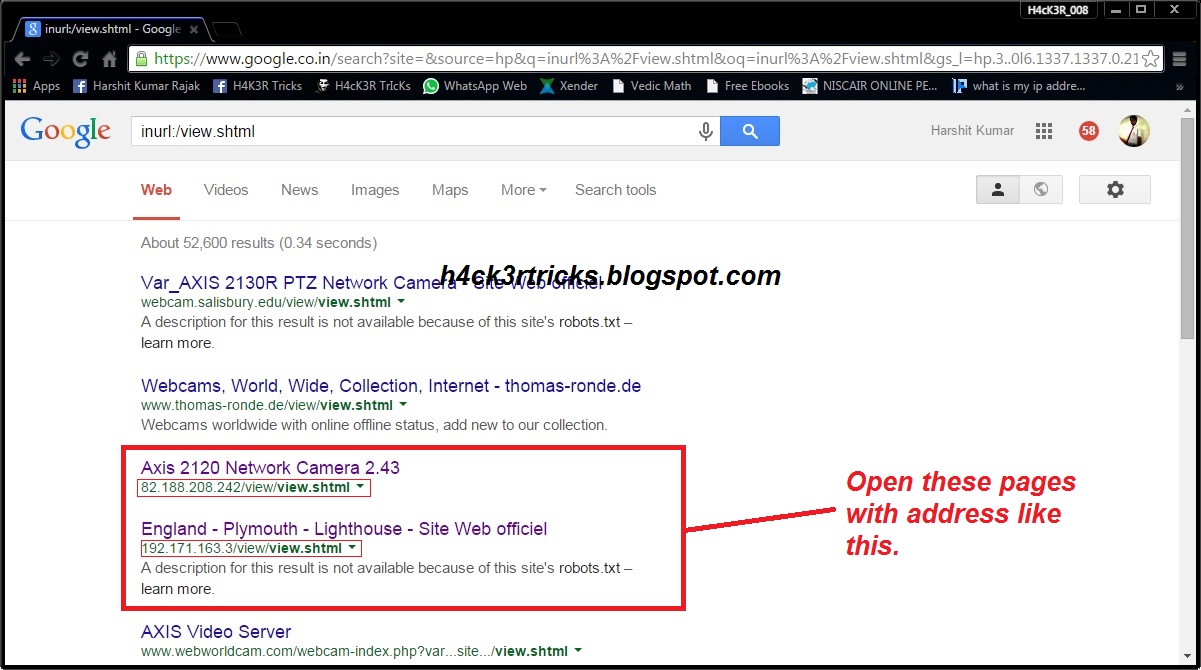The width and height of the screenshot is (1201, 670).
Task: Switch to the News tab
Action: (299, 190)
